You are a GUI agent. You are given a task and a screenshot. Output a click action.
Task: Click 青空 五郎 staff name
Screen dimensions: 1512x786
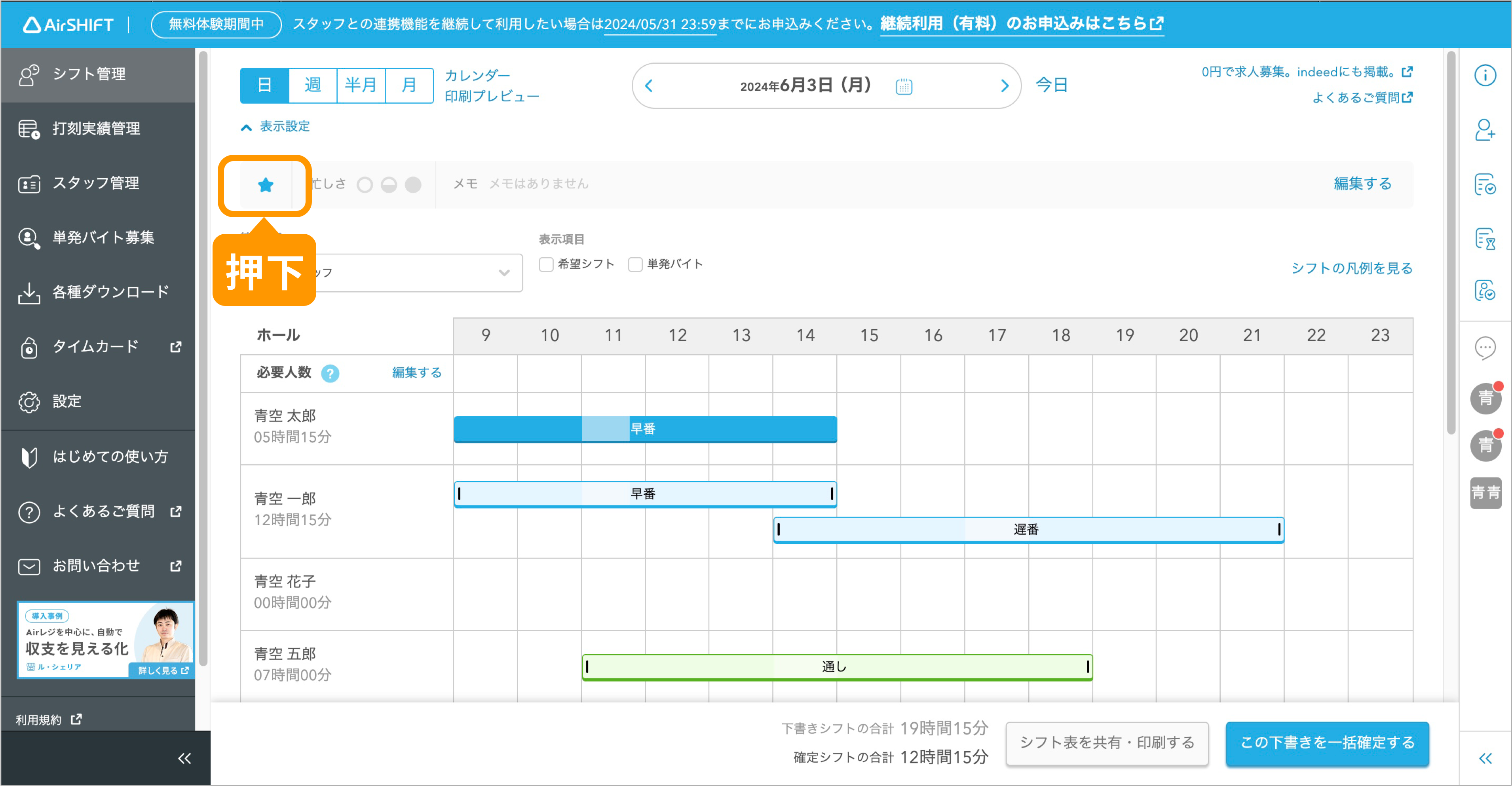[x=285, y=654]
